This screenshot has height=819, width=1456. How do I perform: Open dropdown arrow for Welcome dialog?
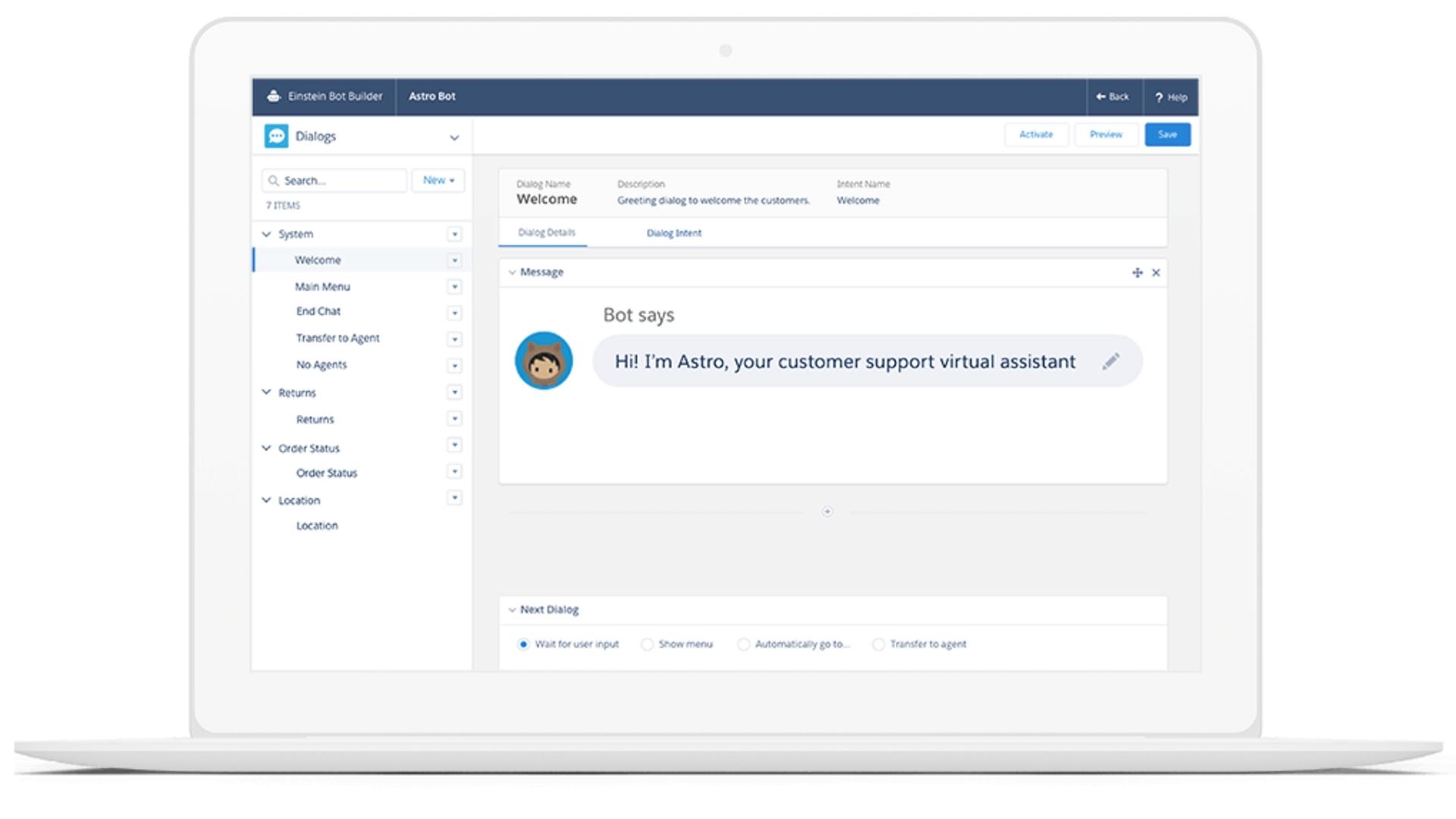click(454, 260)
